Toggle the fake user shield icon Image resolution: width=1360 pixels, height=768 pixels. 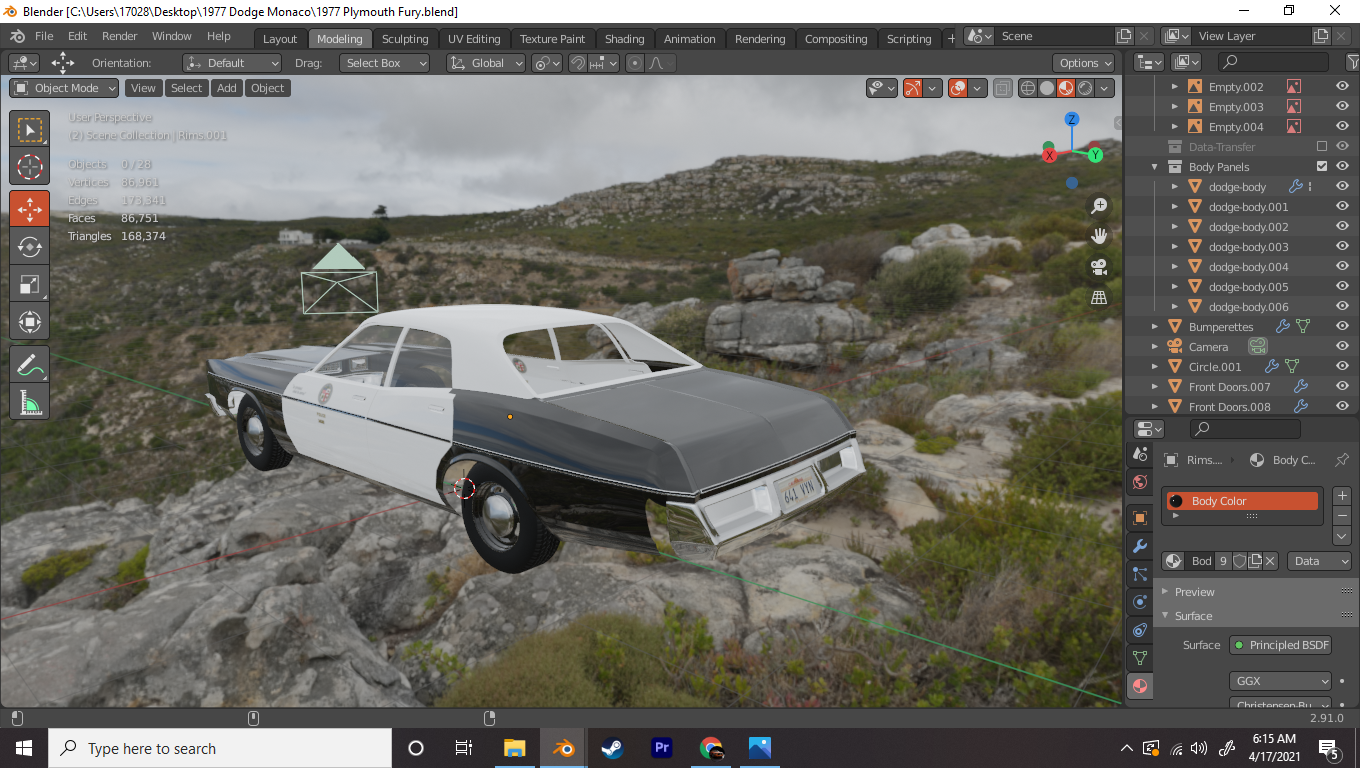(x=1240, y=561)
